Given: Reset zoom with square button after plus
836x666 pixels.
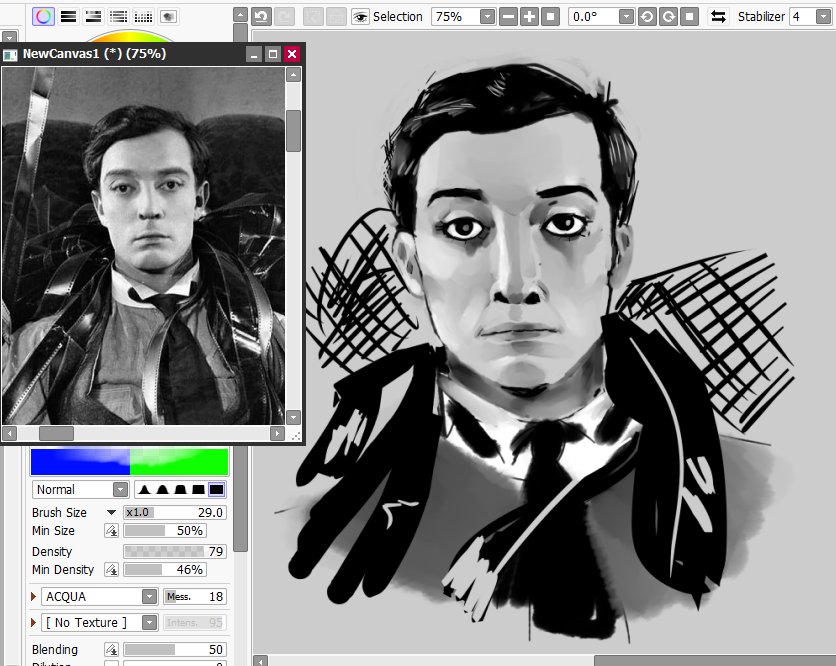Looking at the screenshot, I should (550, 17).
